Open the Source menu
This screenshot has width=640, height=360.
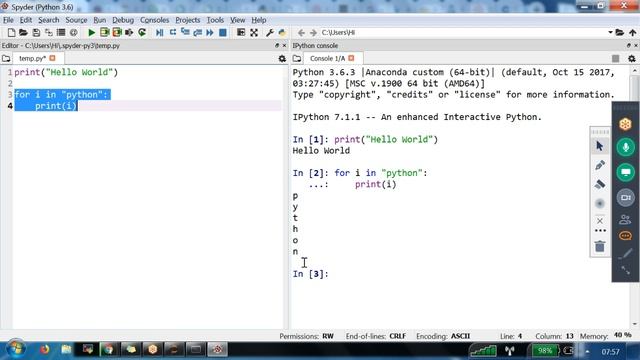coord(76,20)
